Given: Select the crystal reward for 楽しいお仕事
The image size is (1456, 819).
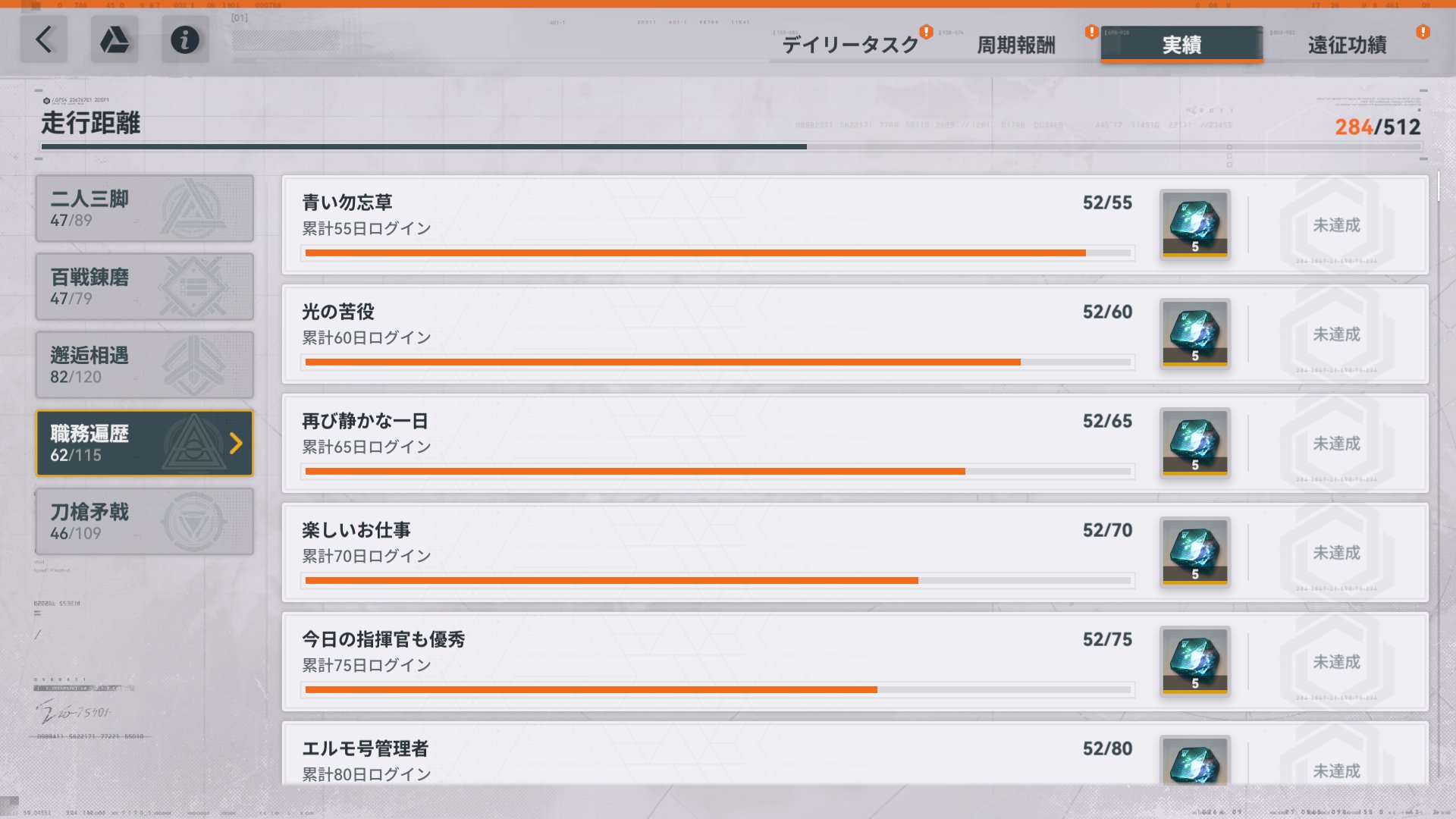Looking at the screenshot, I should [x=1195, y=552].
